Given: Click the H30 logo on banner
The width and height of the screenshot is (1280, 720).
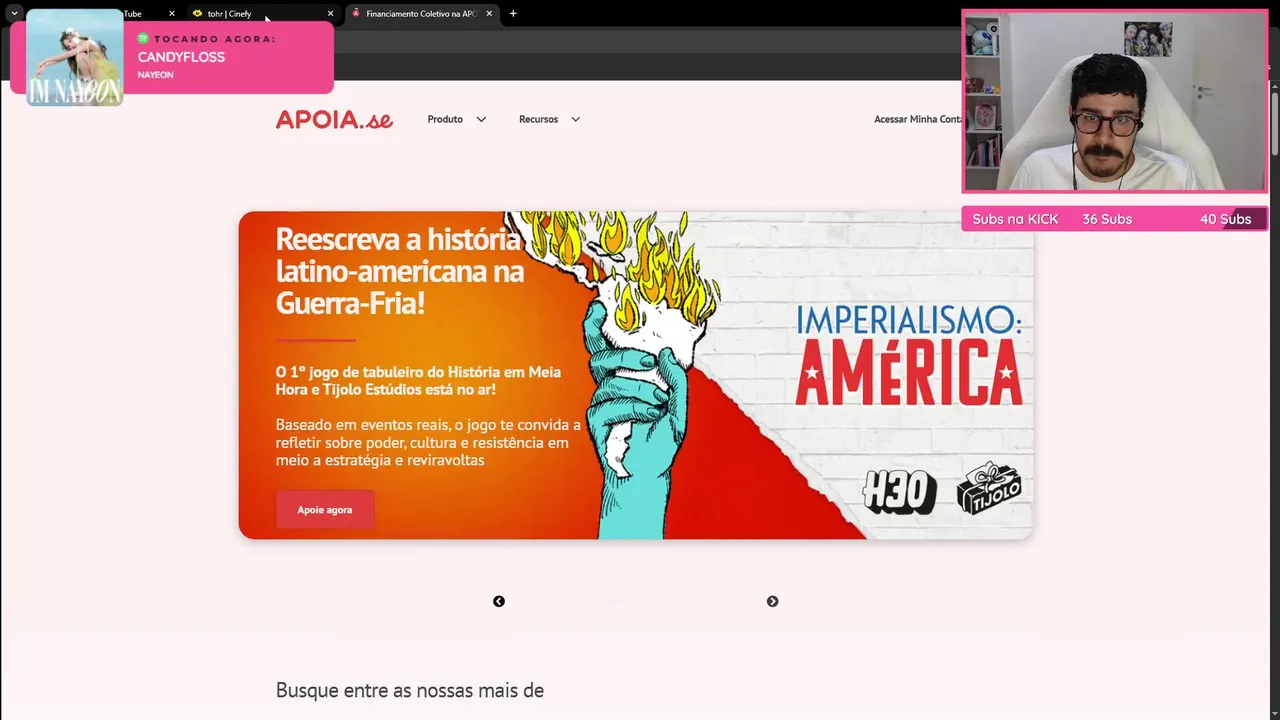Looking at the screenshot, I should (x=899, y=492).
